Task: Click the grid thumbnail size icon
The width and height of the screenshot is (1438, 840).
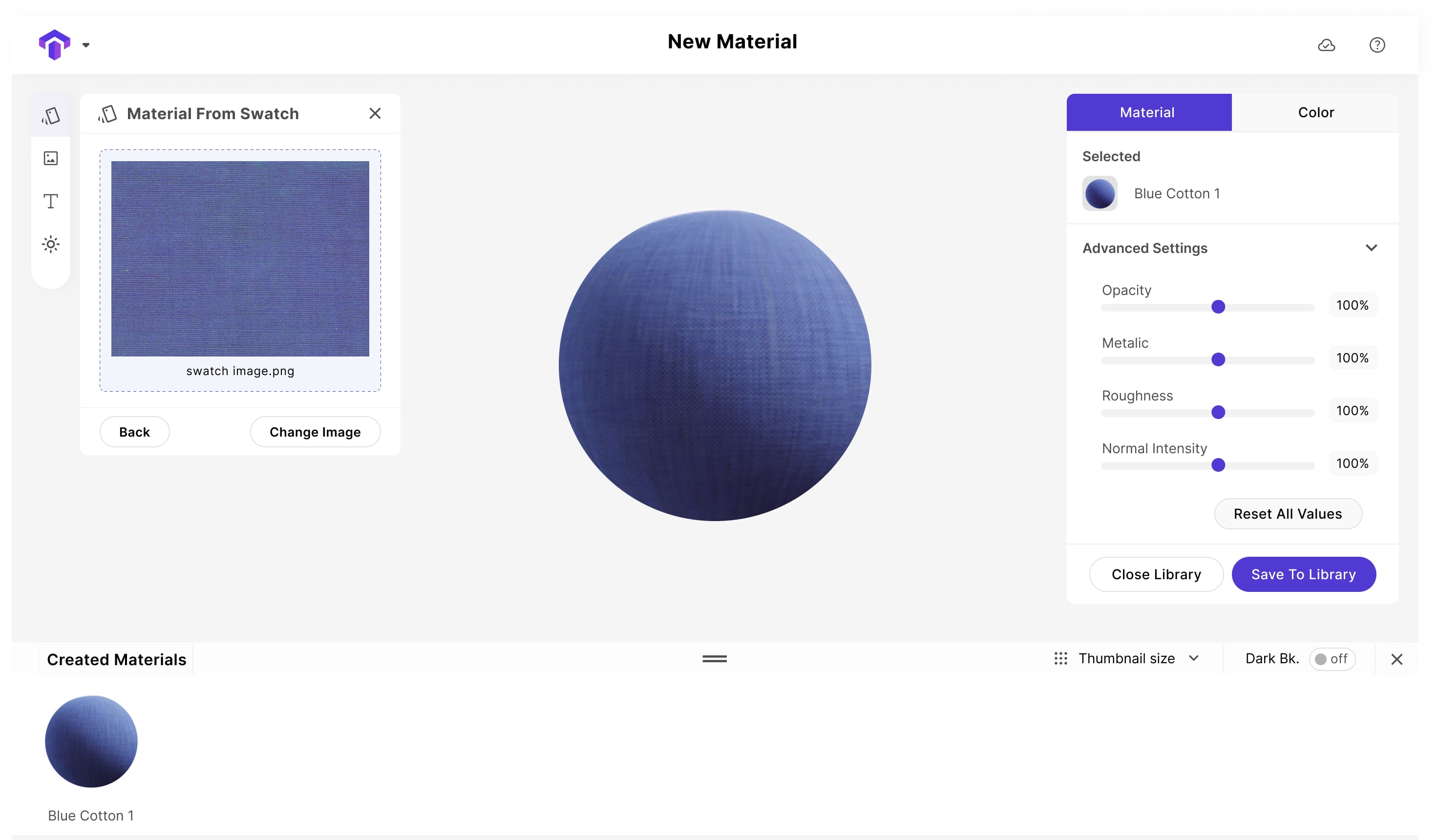Action: tap(1059, 658)
